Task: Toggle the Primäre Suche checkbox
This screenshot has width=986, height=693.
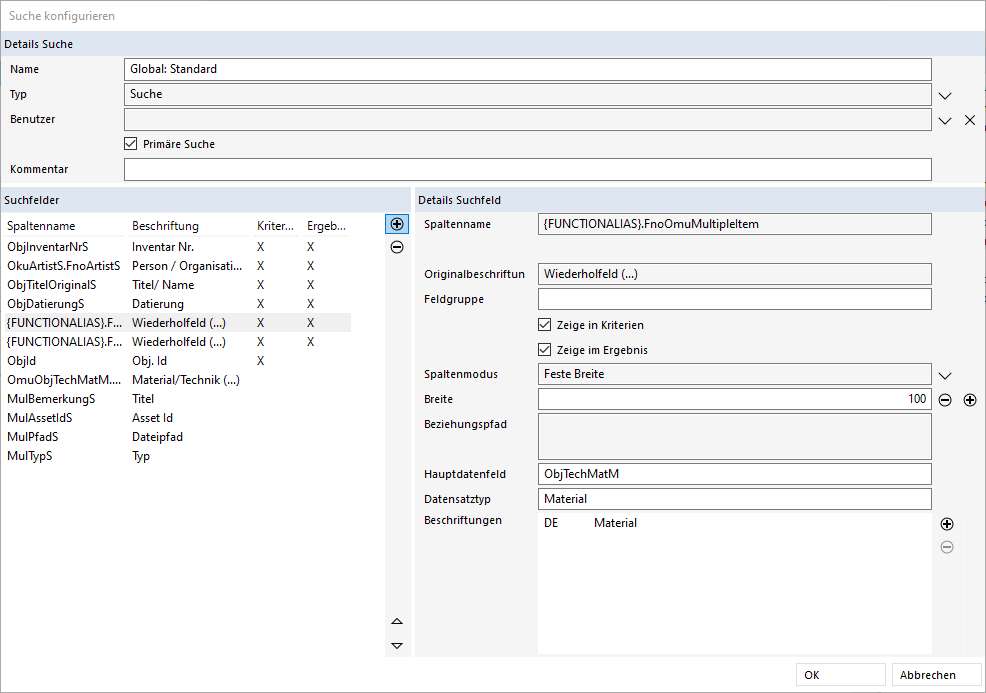Action: [x=131, y=144]
